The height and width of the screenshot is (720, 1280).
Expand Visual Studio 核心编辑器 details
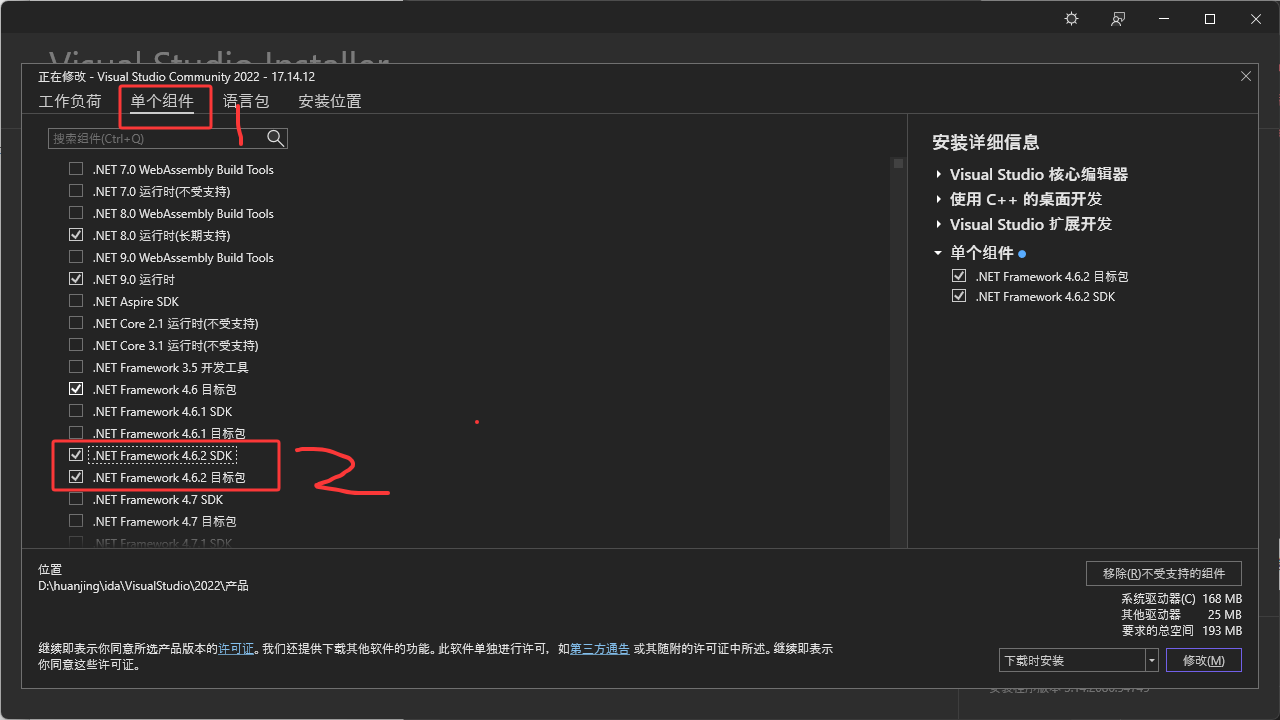939,174
